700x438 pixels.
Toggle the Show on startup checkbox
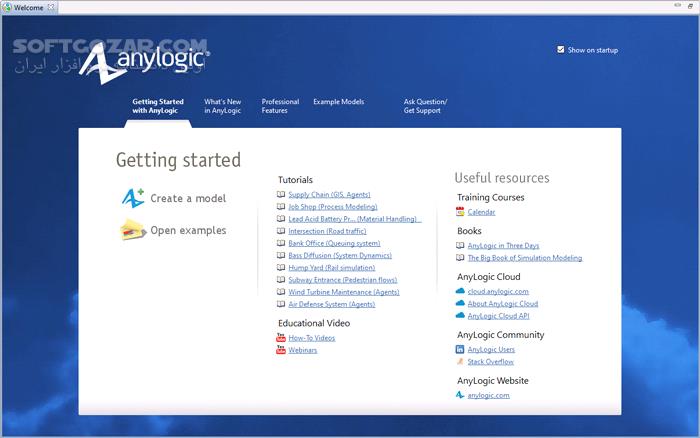[561, 49]
